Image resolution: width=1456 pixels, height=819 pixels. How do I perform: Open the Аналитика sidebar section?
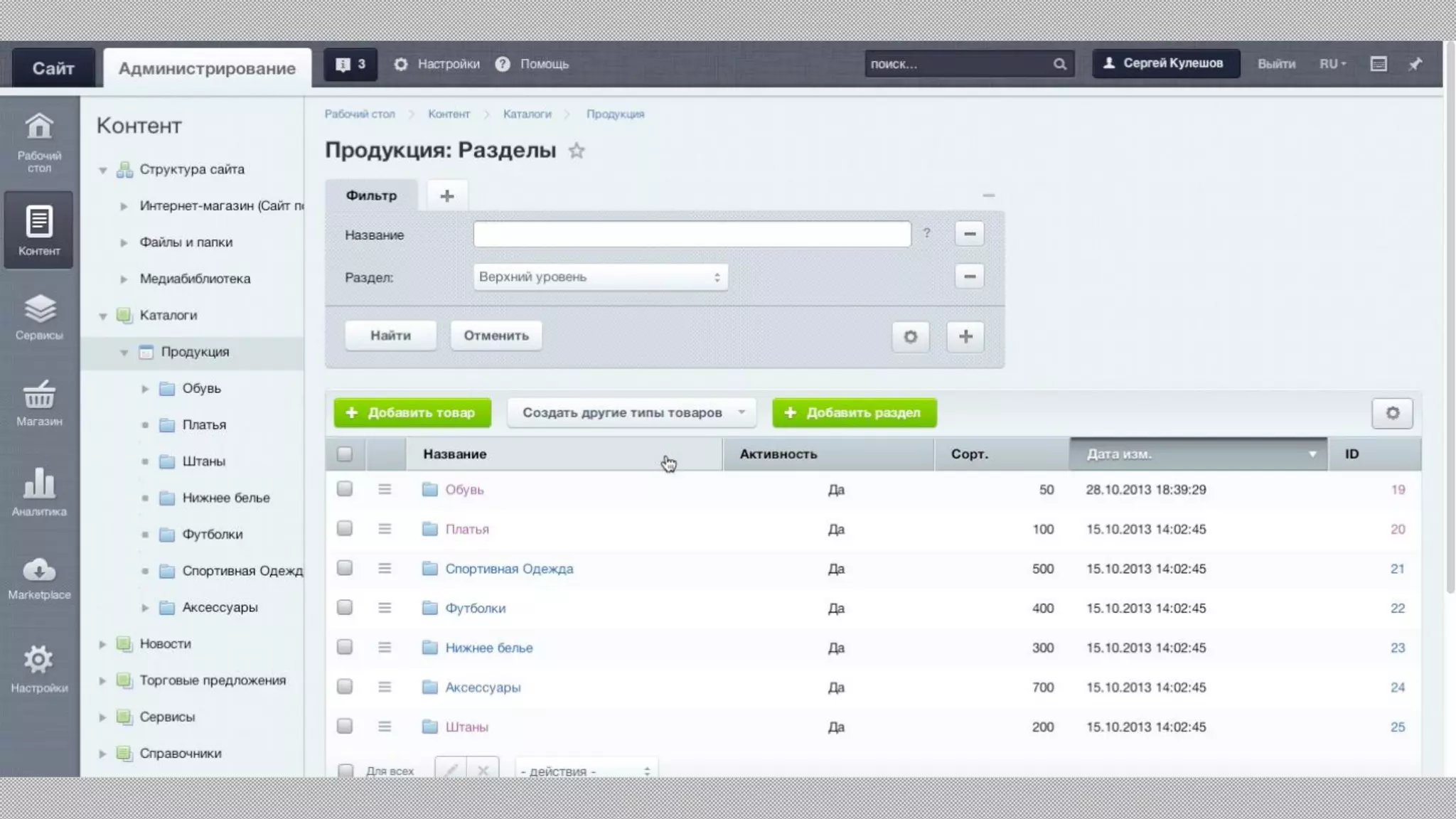tap(39, 491)
